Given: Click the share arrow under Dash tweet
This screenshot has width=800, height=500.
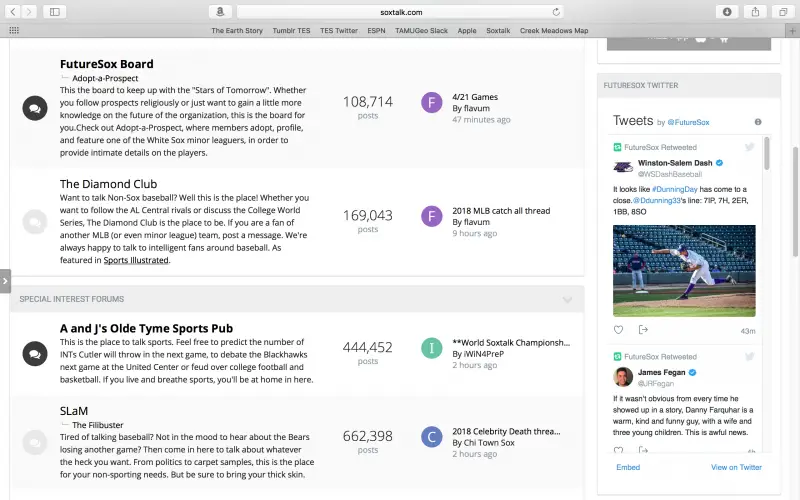Looking at the screenshot, I should click(643, 330).
